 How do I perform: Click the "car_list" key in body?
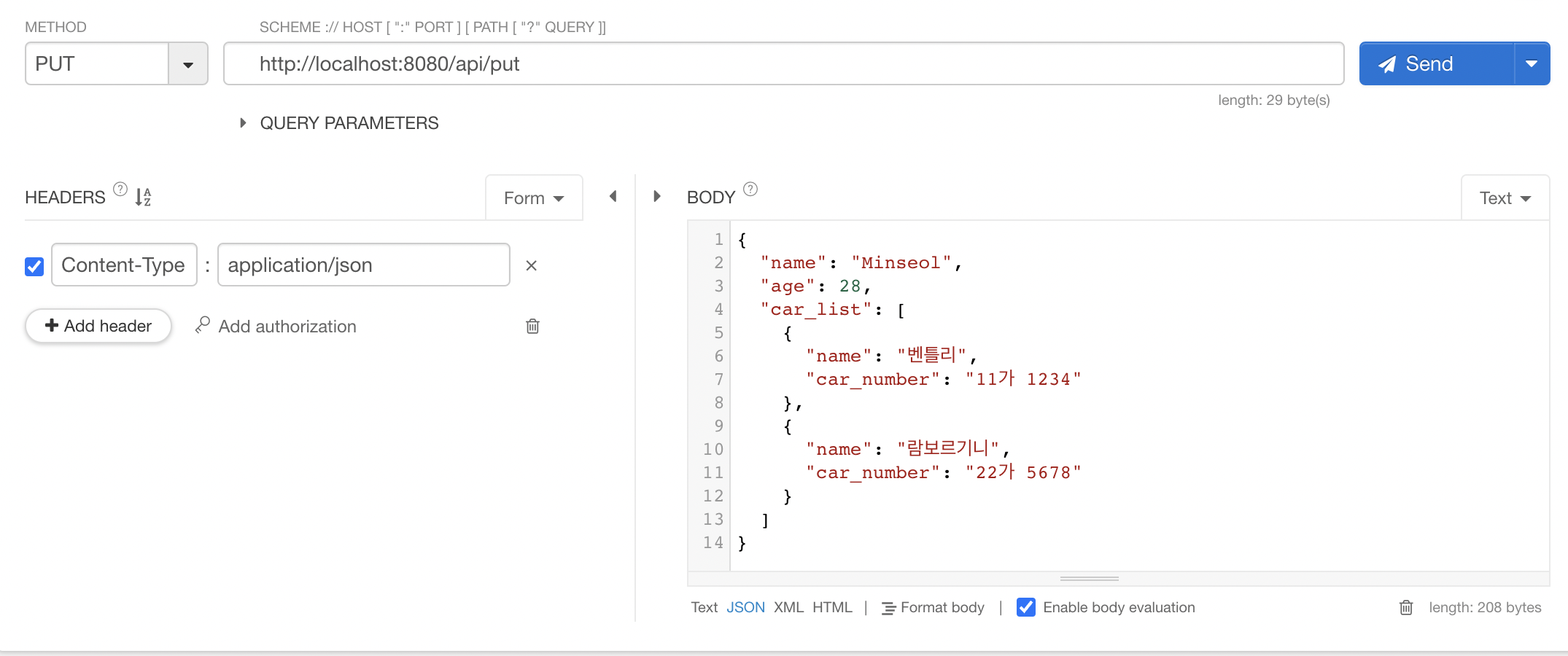[816, 309]
